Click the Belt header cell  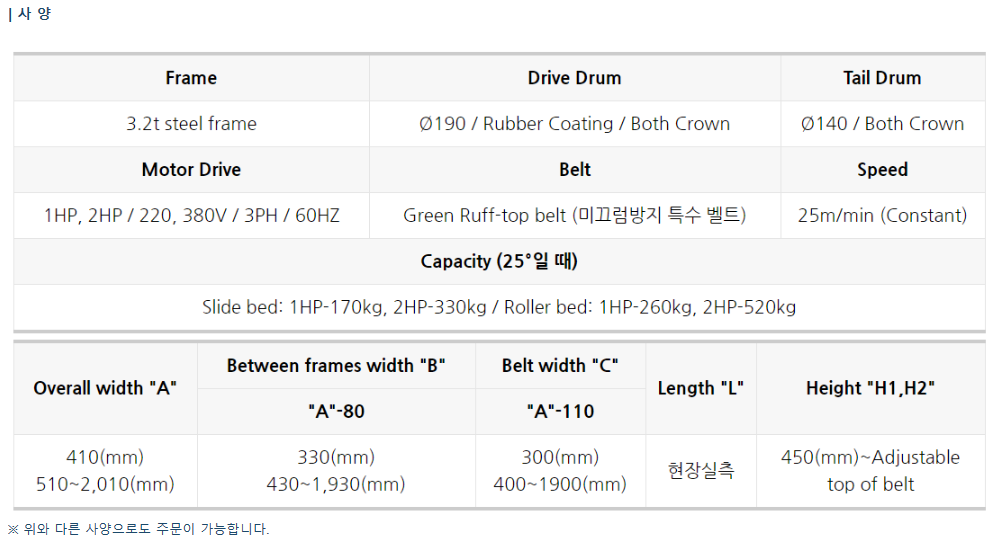click(x=574, y=170)
